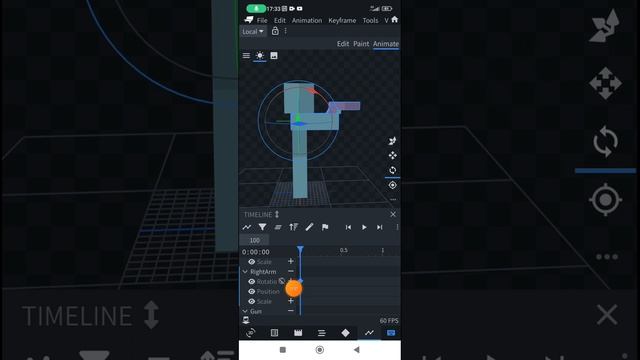Open the highlighted blue panel in bottom bar

click(391, 333)
